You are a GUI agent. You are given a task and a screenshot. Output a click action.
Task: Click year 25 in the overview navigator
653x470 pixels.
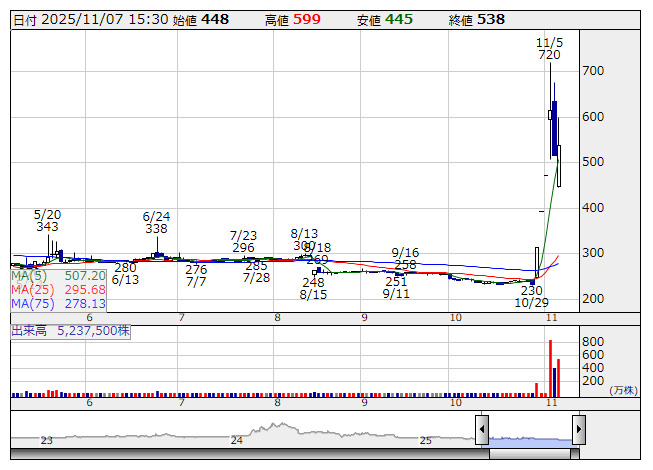(425, 440)
